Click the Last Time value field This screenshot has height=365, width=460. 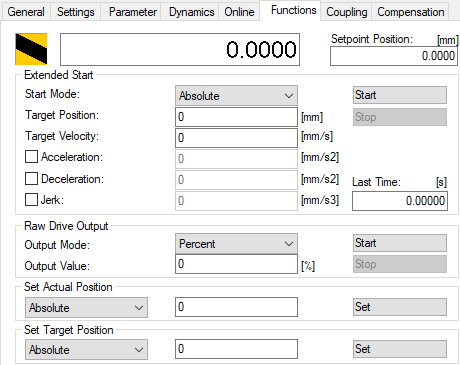[400, 201]
